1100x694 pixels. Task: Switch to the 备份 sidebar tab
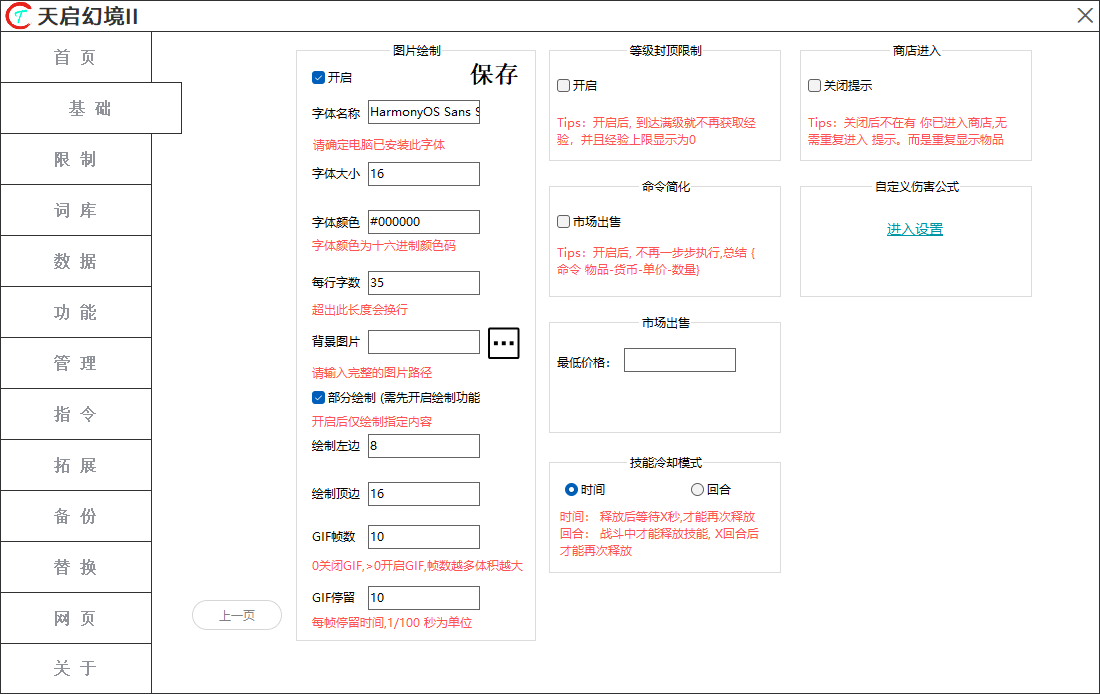(76, 517)
